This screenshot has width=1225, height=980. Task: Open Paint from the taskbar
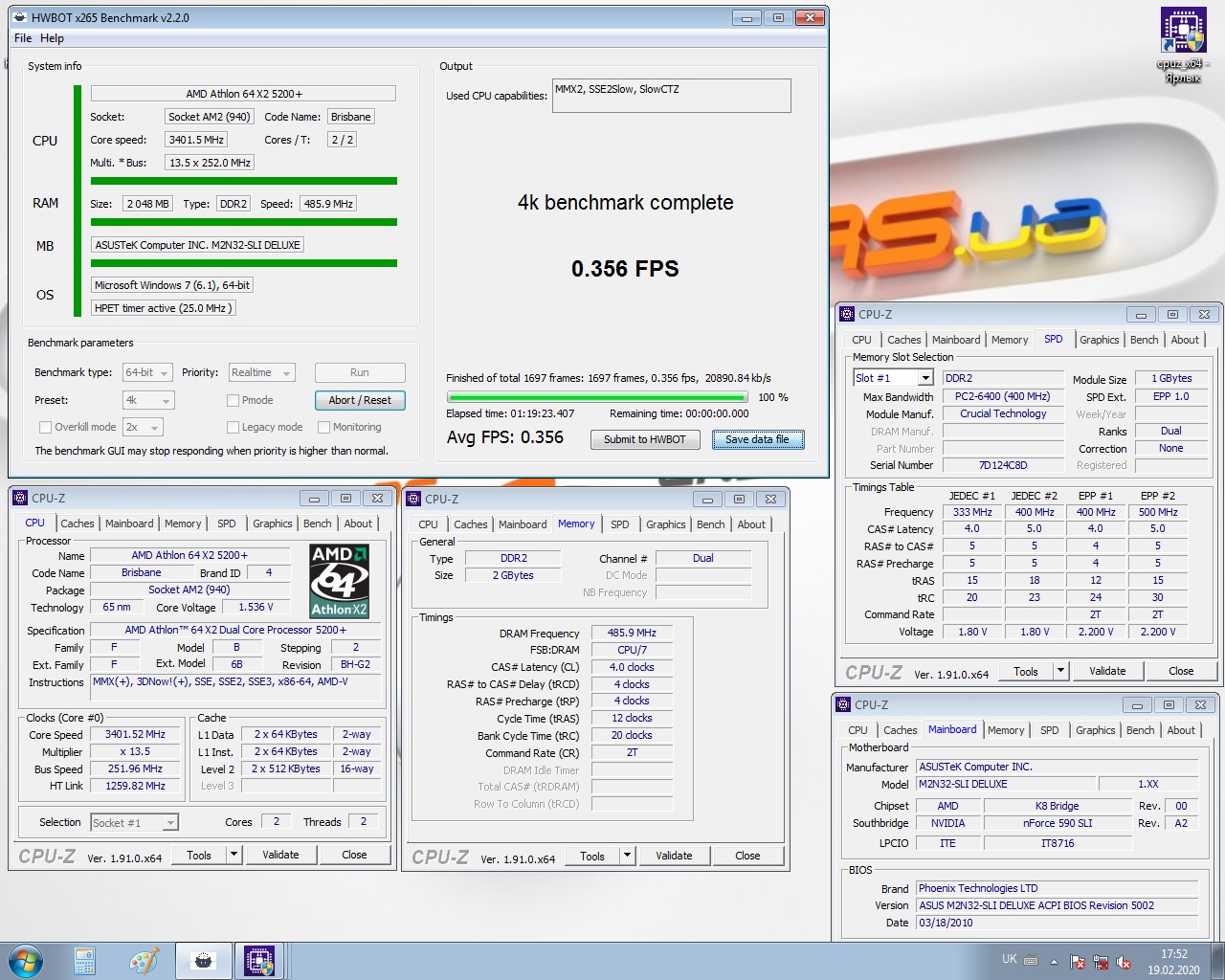(144, 961)
